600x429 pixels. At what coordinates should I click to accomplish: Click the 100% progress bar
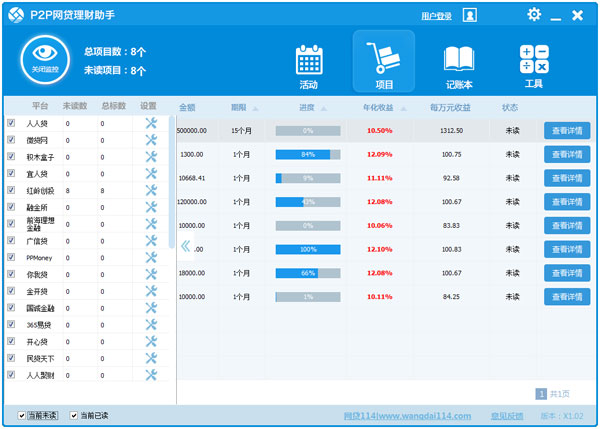click(307, 249)
